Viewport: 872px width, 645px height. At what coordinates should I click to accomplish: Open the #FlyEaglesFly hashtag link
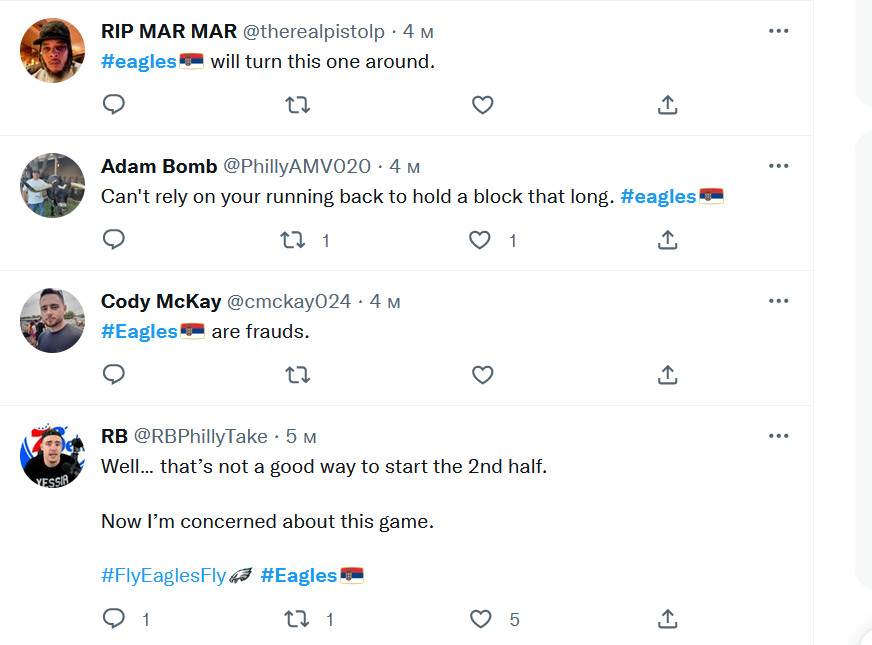[164, 575]
